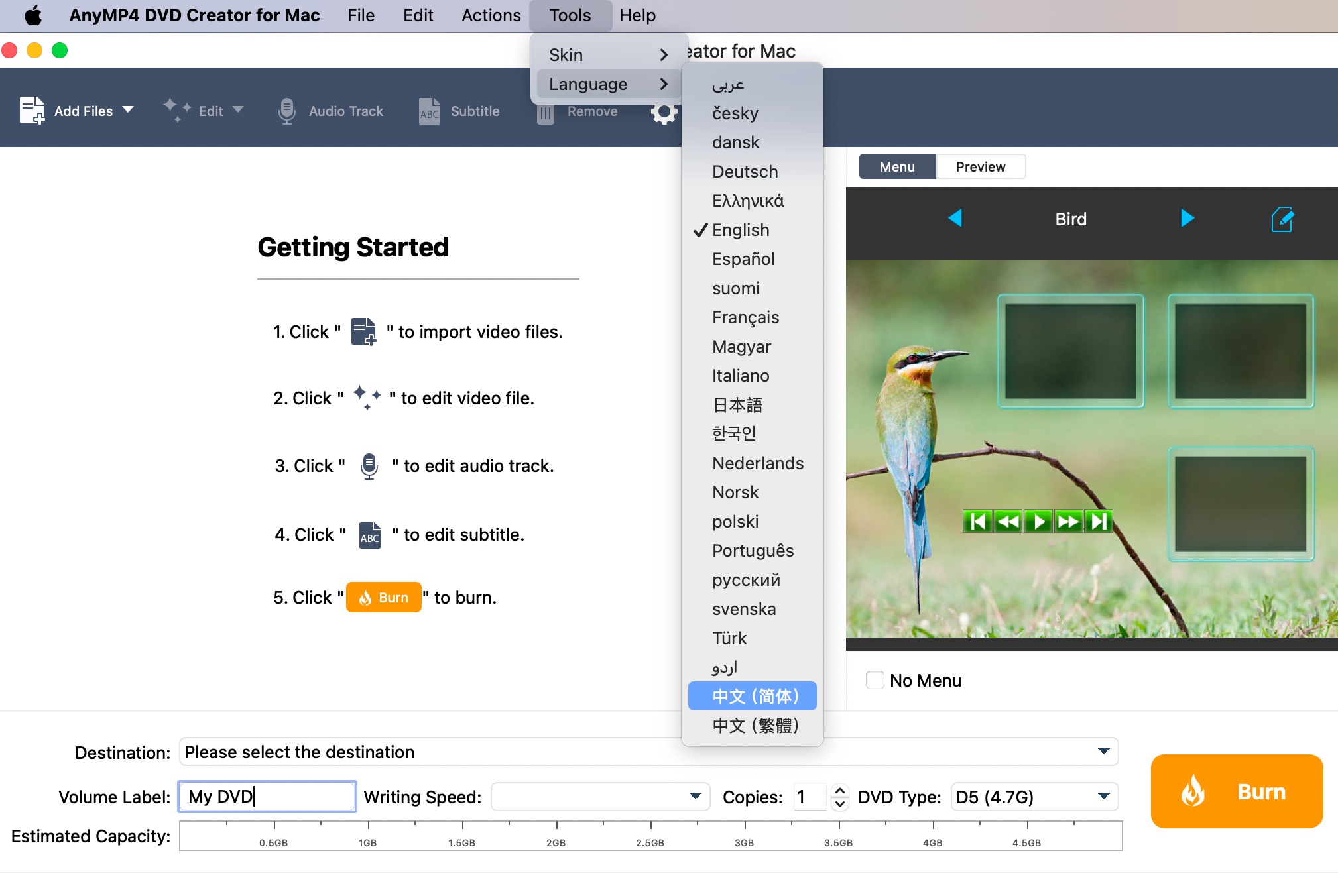The height and width of the screenshot is (896, 1338).
Task: Click the Edit sparkle icon in toolbar
Action: (x=176, y=109)
